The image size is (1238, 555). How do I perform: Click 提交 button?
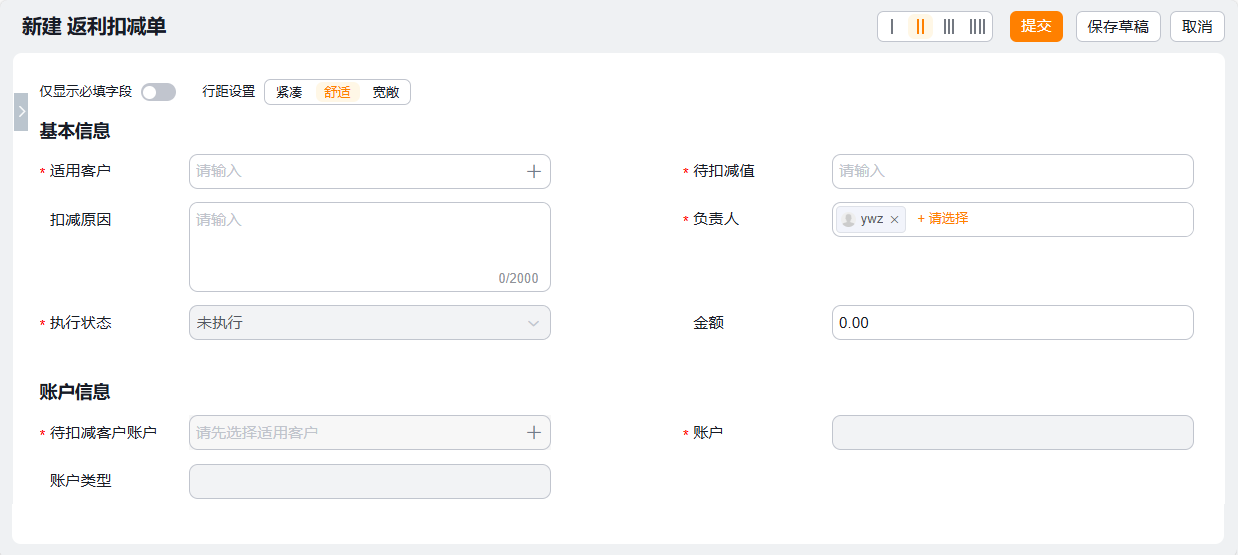pyautogui.click(x=1036, y=27)
